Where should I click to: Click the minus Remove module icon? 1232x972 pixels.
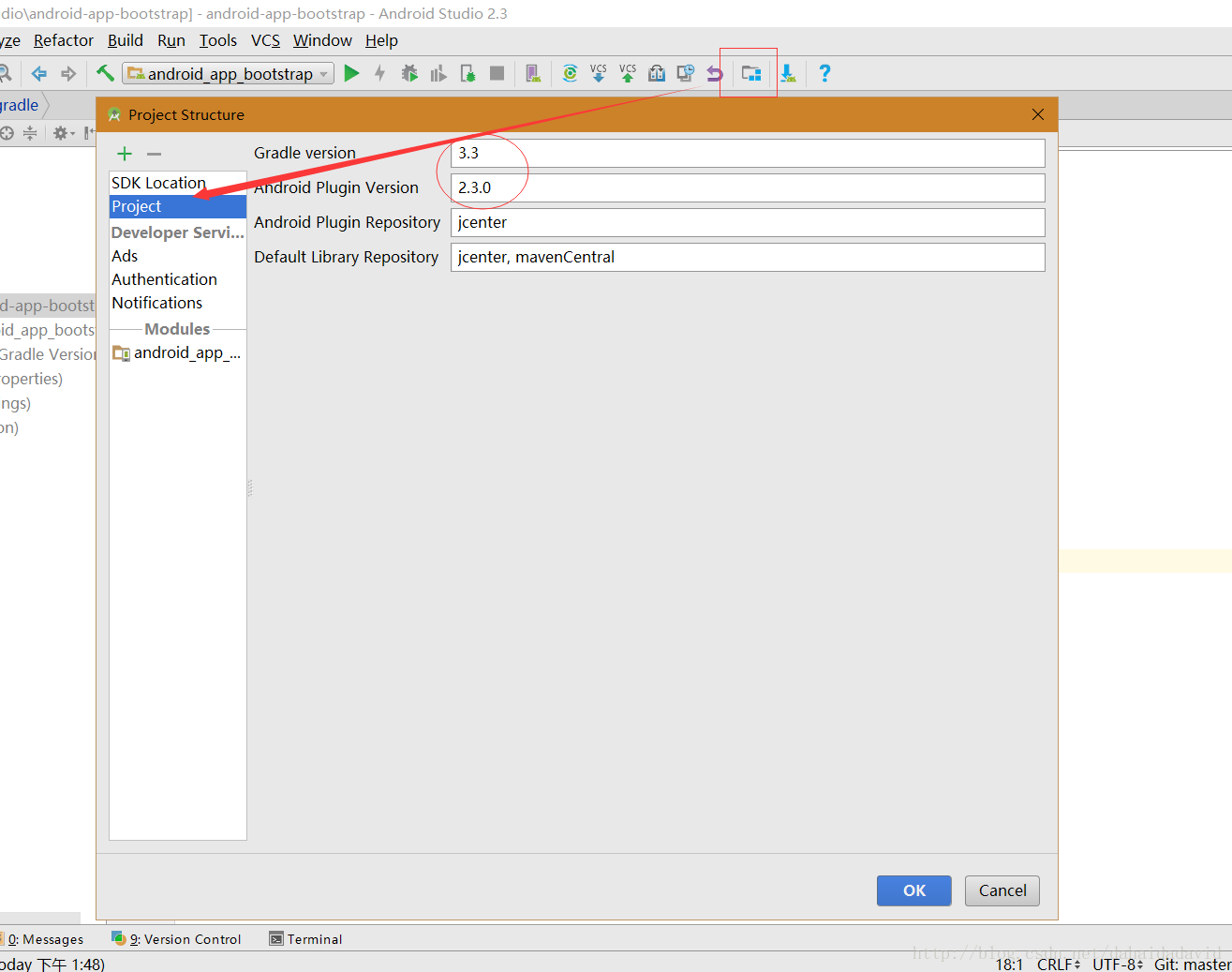tap(154, 154)
